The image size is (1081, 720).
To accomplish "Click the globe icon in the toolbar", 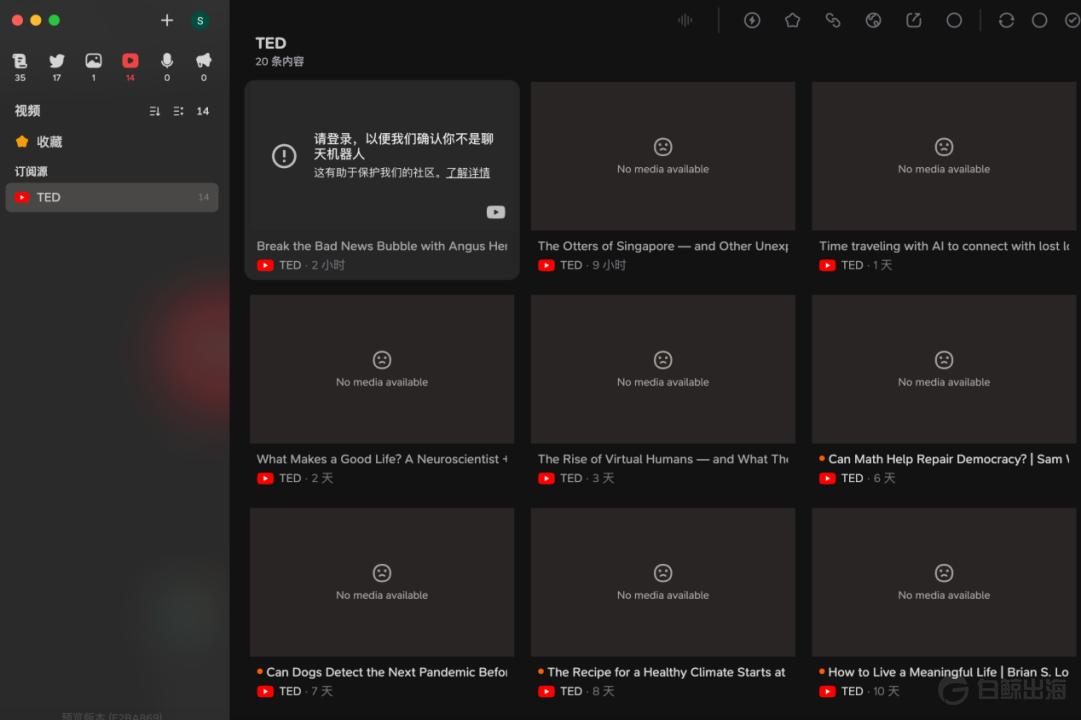I will [x=873, y=20].
